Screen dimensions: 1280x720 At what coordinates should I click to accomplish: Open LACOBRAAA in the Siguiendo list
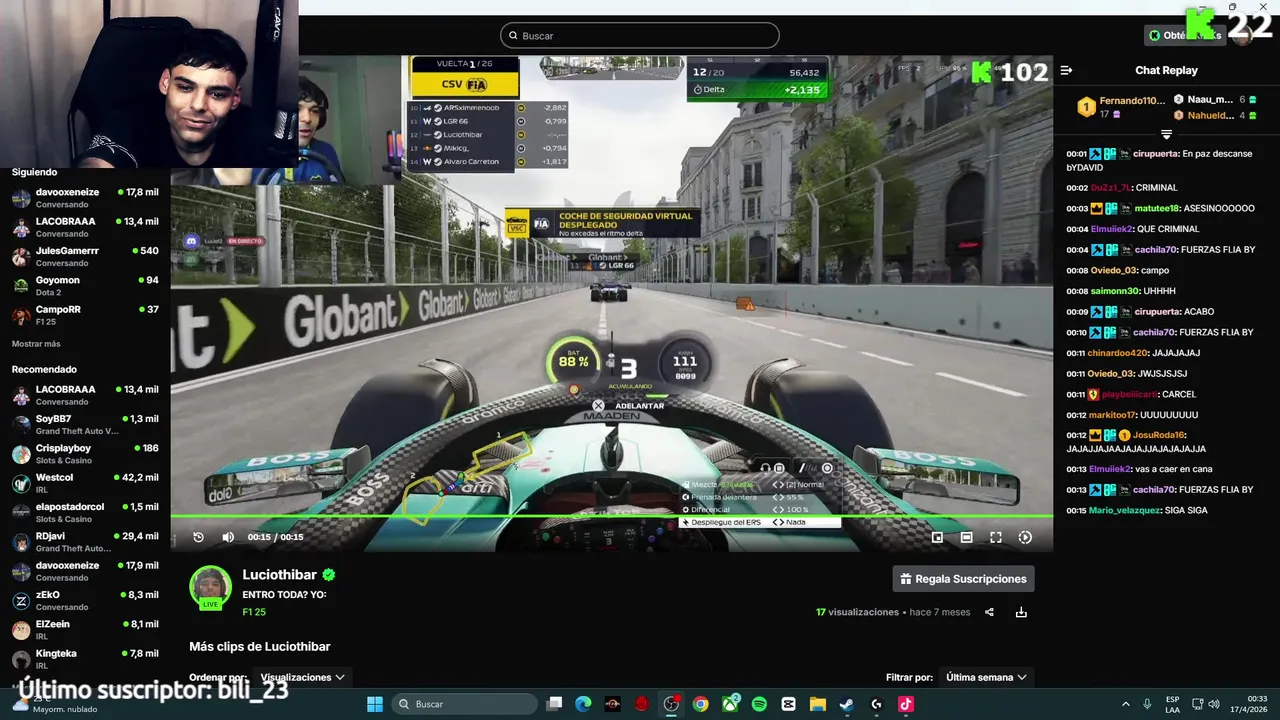[x=85, y=227]
